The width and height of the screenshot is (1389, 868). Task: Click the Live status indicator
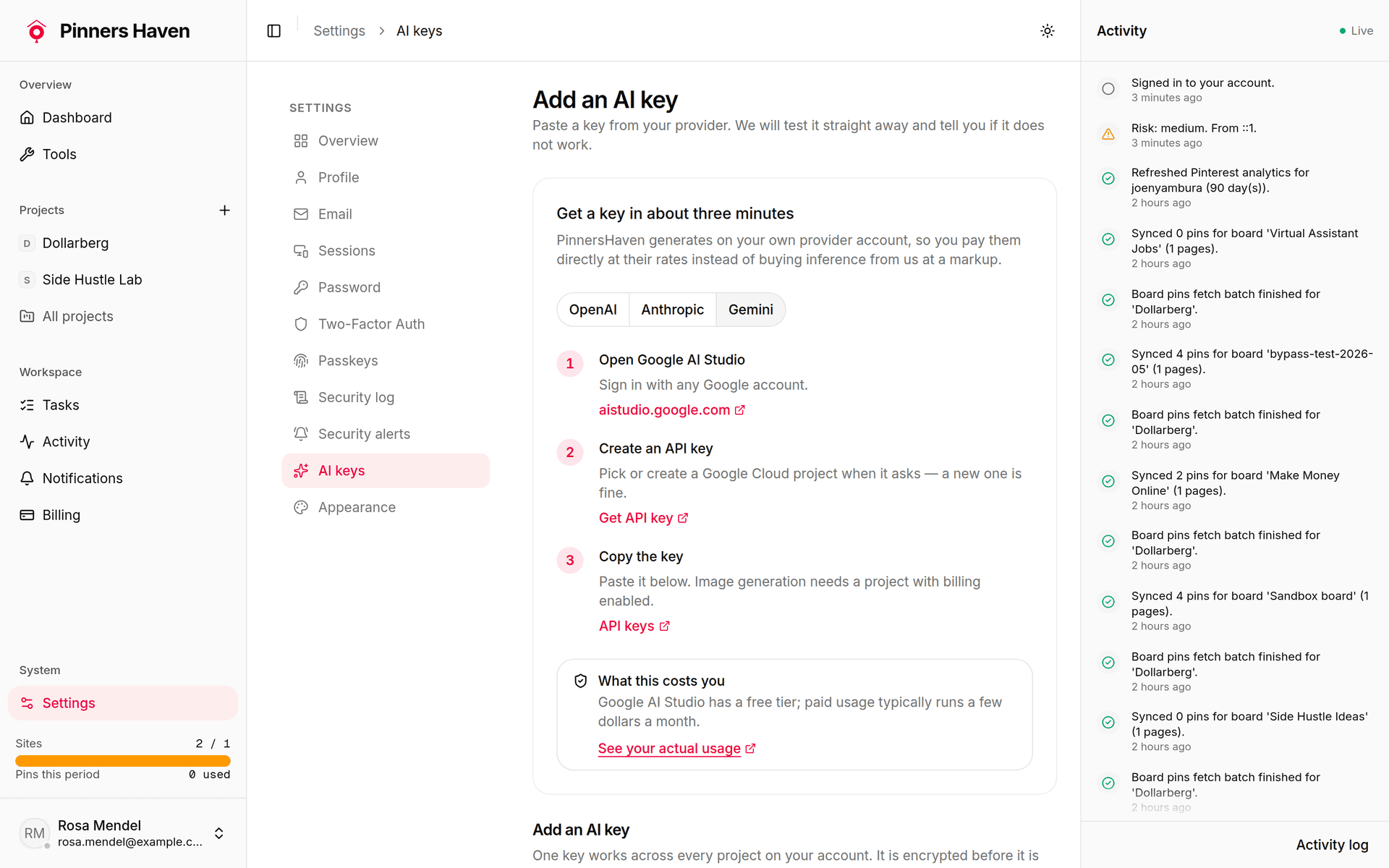coord(1356,31)
